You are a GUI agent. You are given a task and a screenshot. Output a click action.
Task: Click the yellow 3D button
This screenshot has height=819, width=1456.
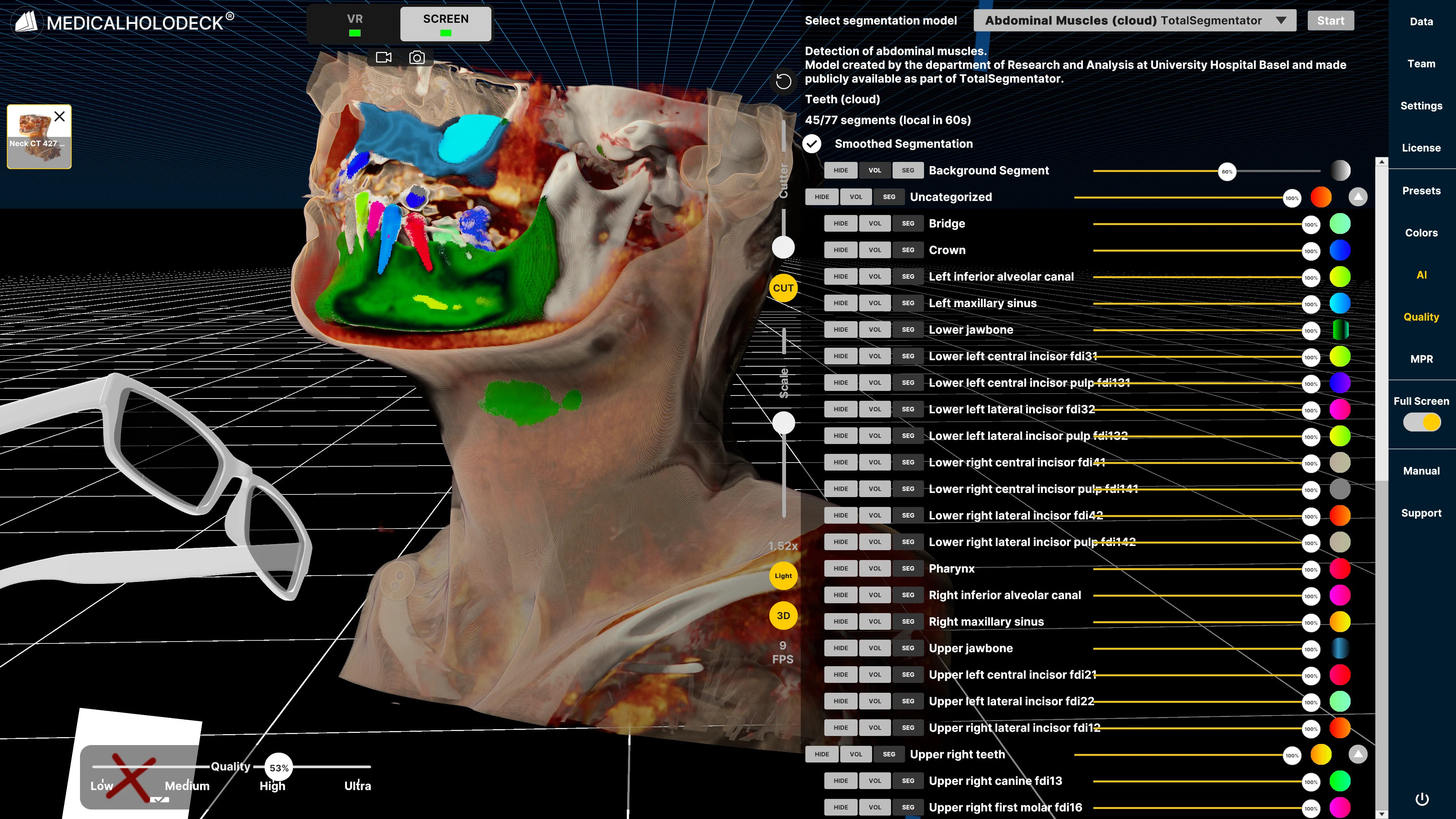pyautogui.click(x=783, y=615)
